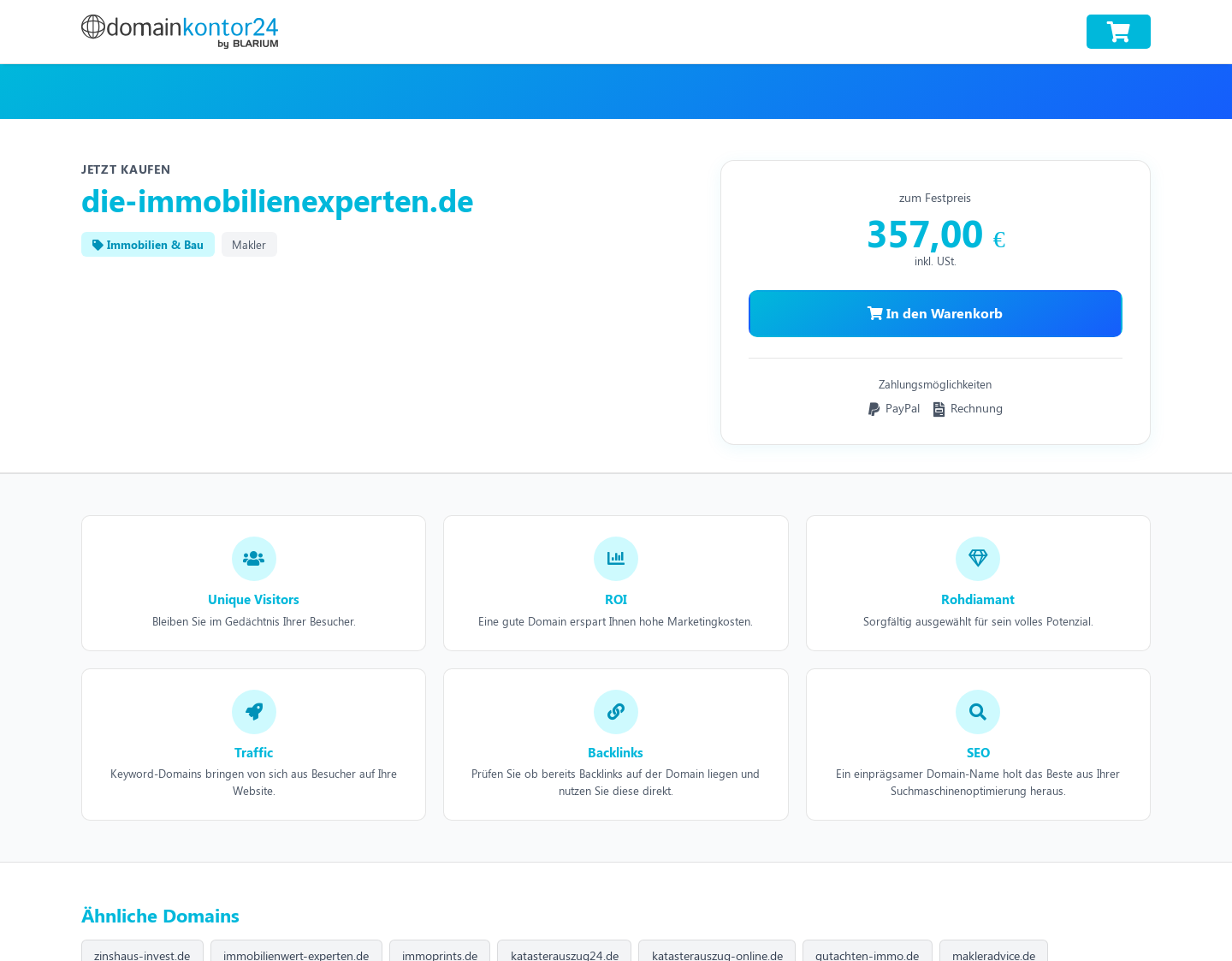Click the zum Festpreis label
Screen dimensions: 1232x961
pyautogui.click(x=935, y=198)
